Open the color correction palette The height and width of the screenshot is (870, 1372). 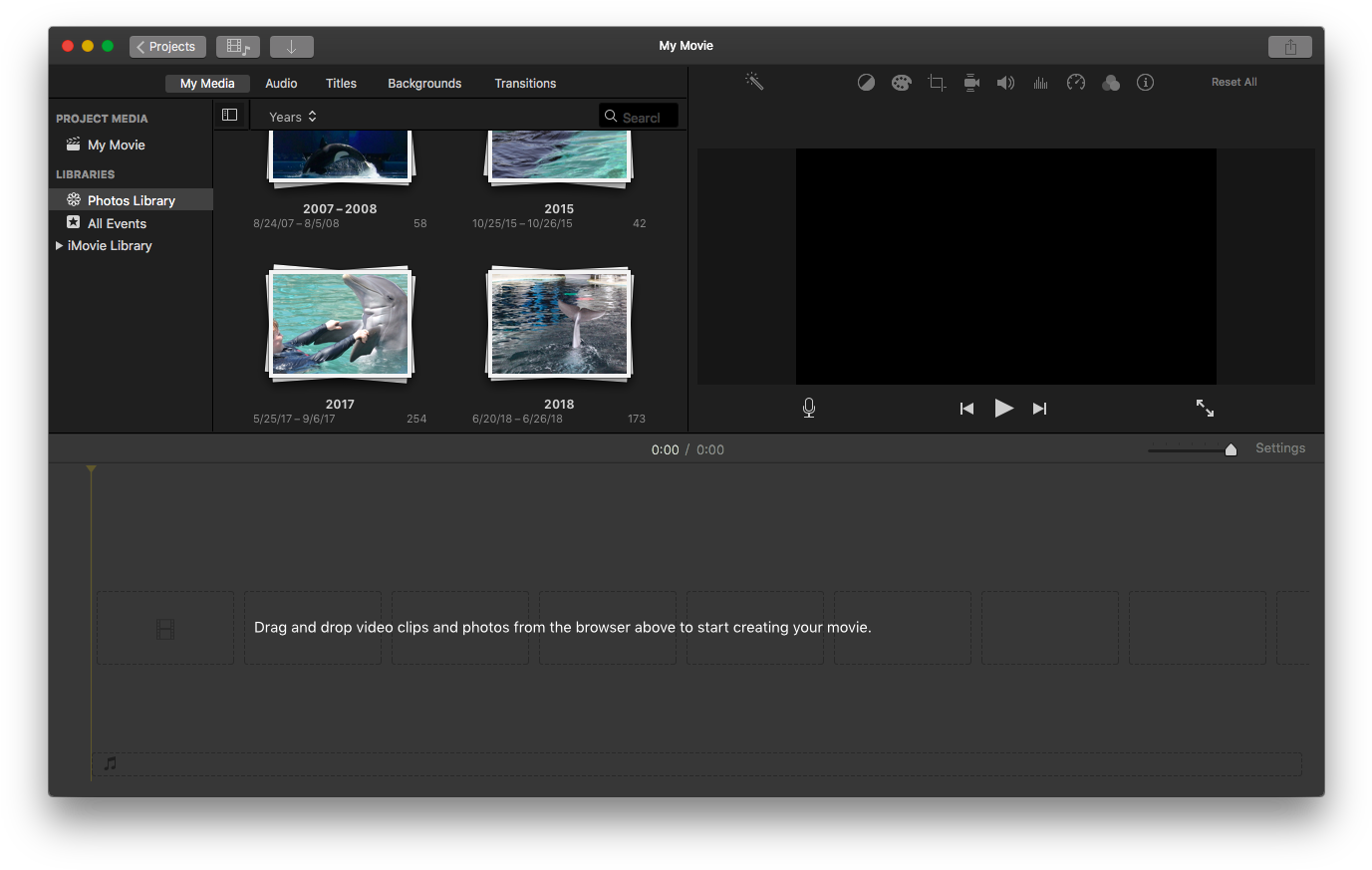pos(901,83)
